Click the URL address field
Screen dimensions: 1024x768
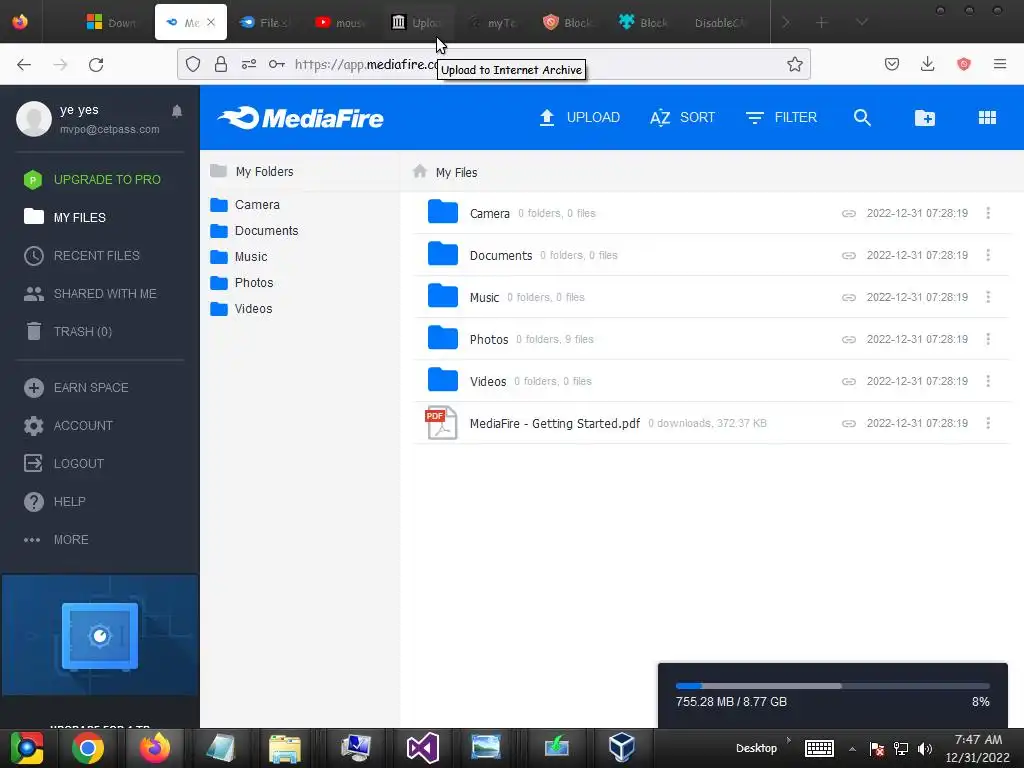click(494, 64)
